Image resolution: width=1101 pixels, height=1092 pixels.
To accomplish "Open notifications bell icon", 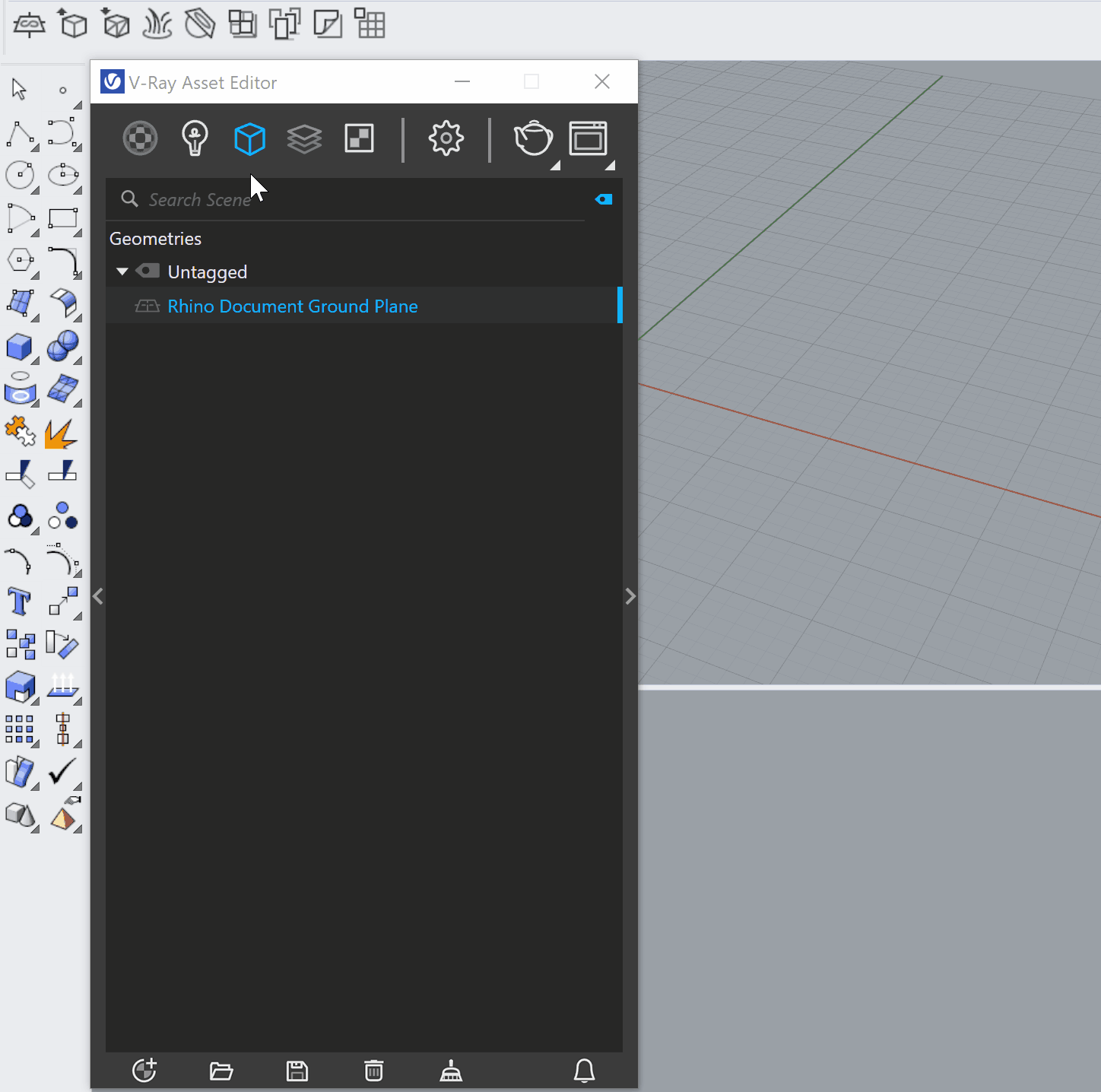I will [x=584, y=1071].
